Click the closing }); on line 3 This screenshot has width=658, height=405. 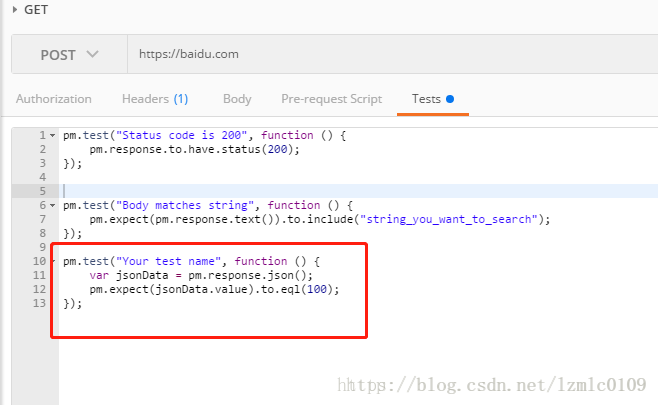(73, 164)
